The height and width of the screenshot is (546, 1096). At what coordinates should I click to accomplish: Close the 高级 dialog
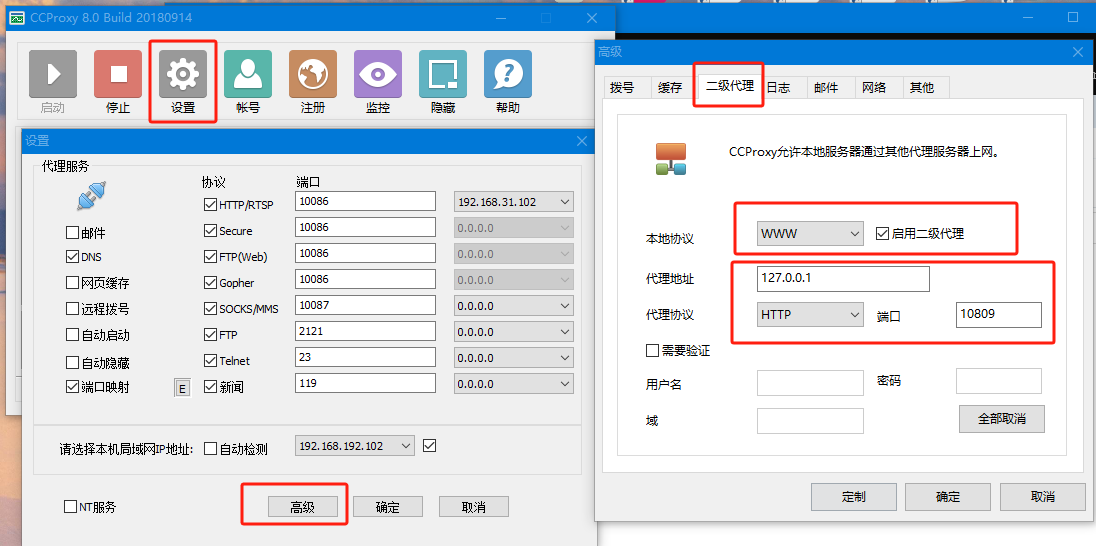pos(1079,52)
